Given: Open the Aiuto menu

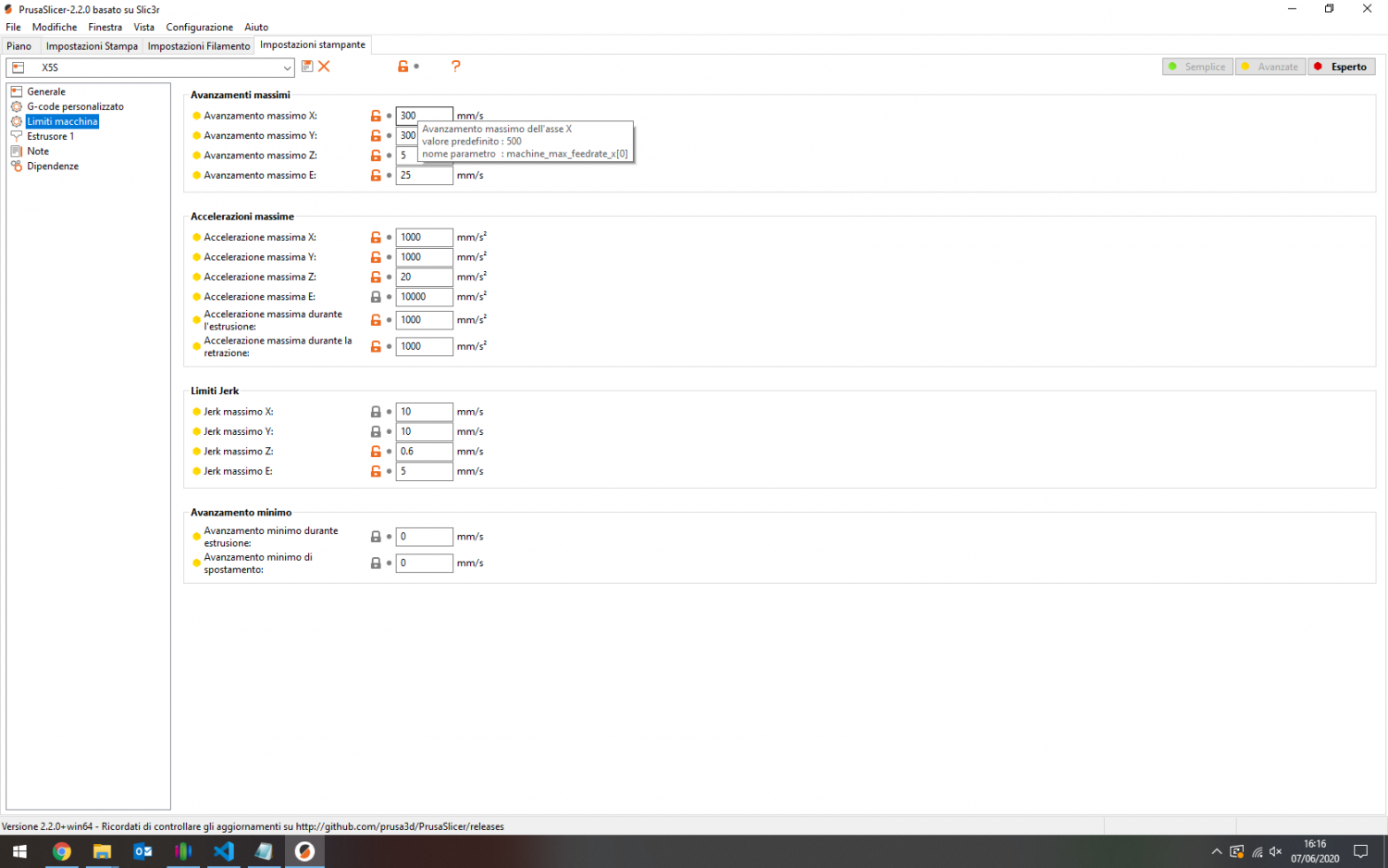Looking at the screenshot, I should 256,27.
